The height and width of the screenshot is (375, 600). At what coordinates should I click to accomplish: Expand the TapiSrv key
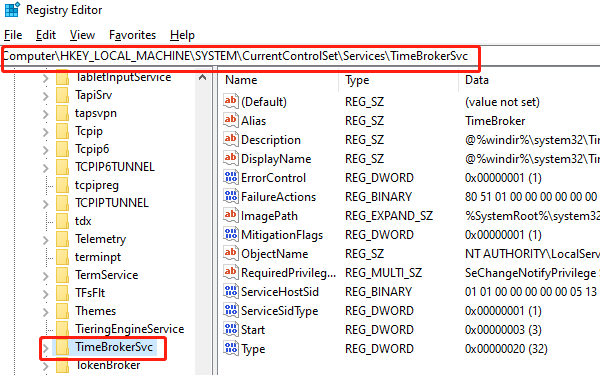[46, 95]
